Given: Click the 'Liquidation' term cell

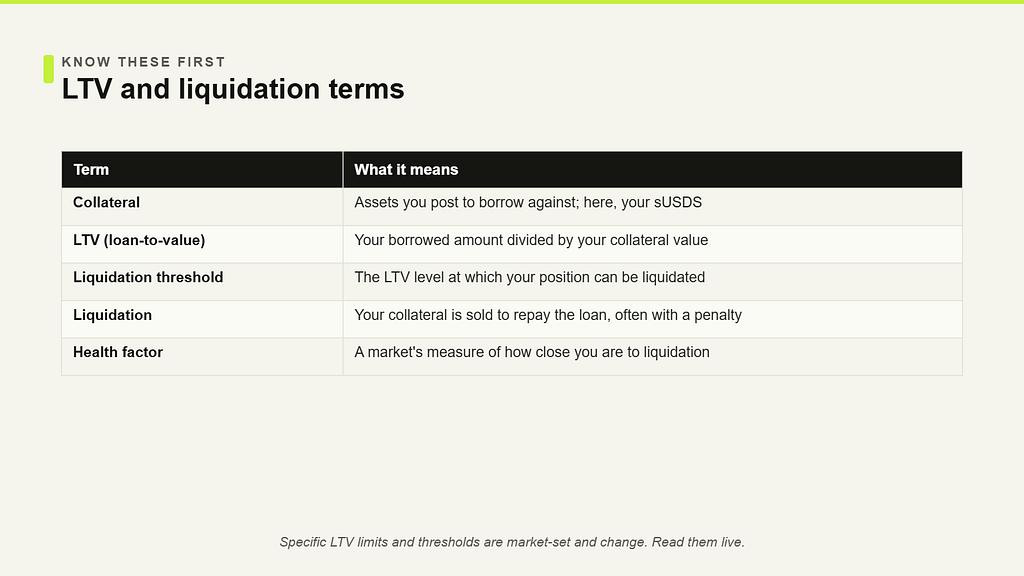Looking at the screenshot, I should 202,319.
